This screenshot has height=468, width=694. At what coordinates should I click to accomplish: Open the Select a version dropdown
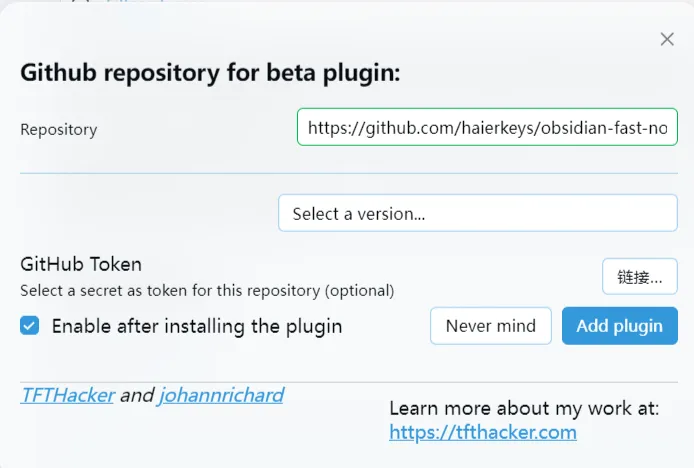pyautogui.click(x=477, y=213)
